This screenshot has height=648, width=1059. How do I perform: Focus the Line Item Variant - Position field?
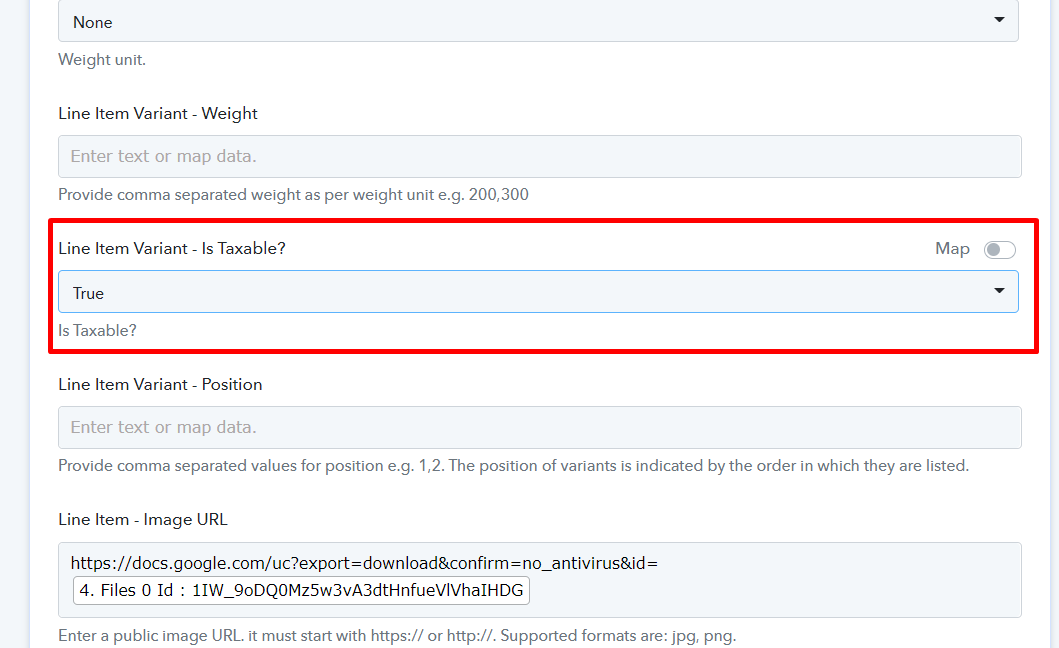[x=540, y=428]
